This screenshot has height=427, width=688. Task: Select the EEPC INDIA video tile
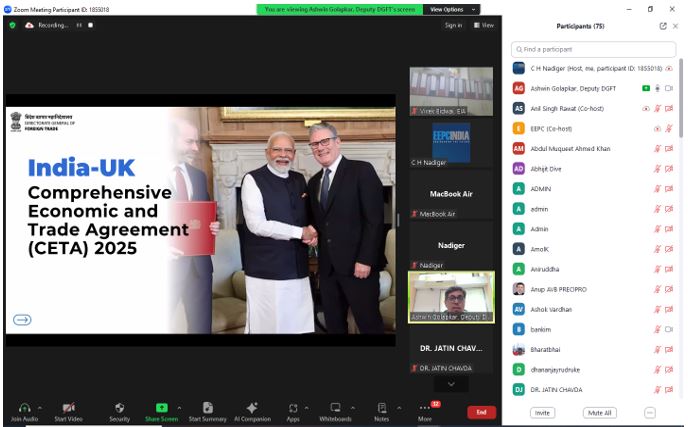(451, 143)
